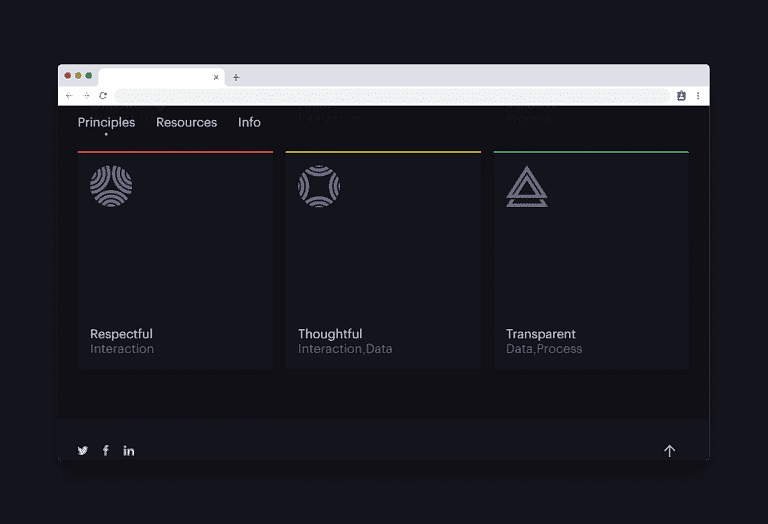Open the Info nav item
The width and height of the screenshot is (768, 524).
click(x=249, y=122)
